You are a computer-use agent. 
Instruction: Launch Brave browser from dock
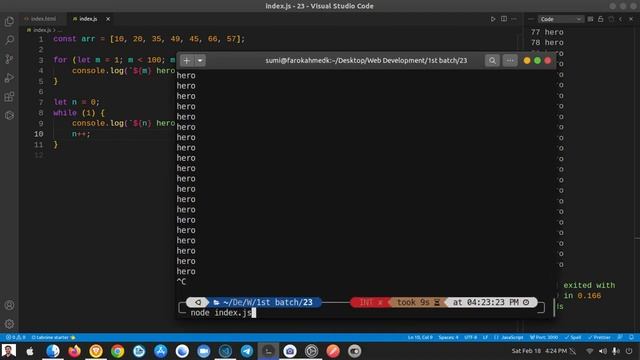tap(96, 351)
